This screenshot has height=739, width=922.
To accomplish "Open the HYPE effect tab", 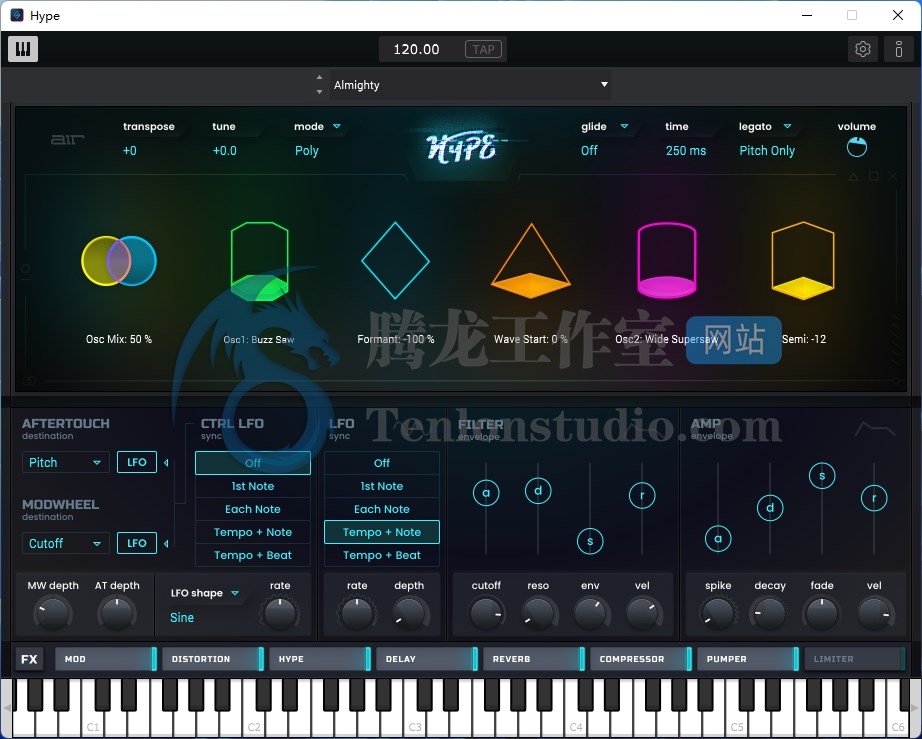I will point(320,659).
